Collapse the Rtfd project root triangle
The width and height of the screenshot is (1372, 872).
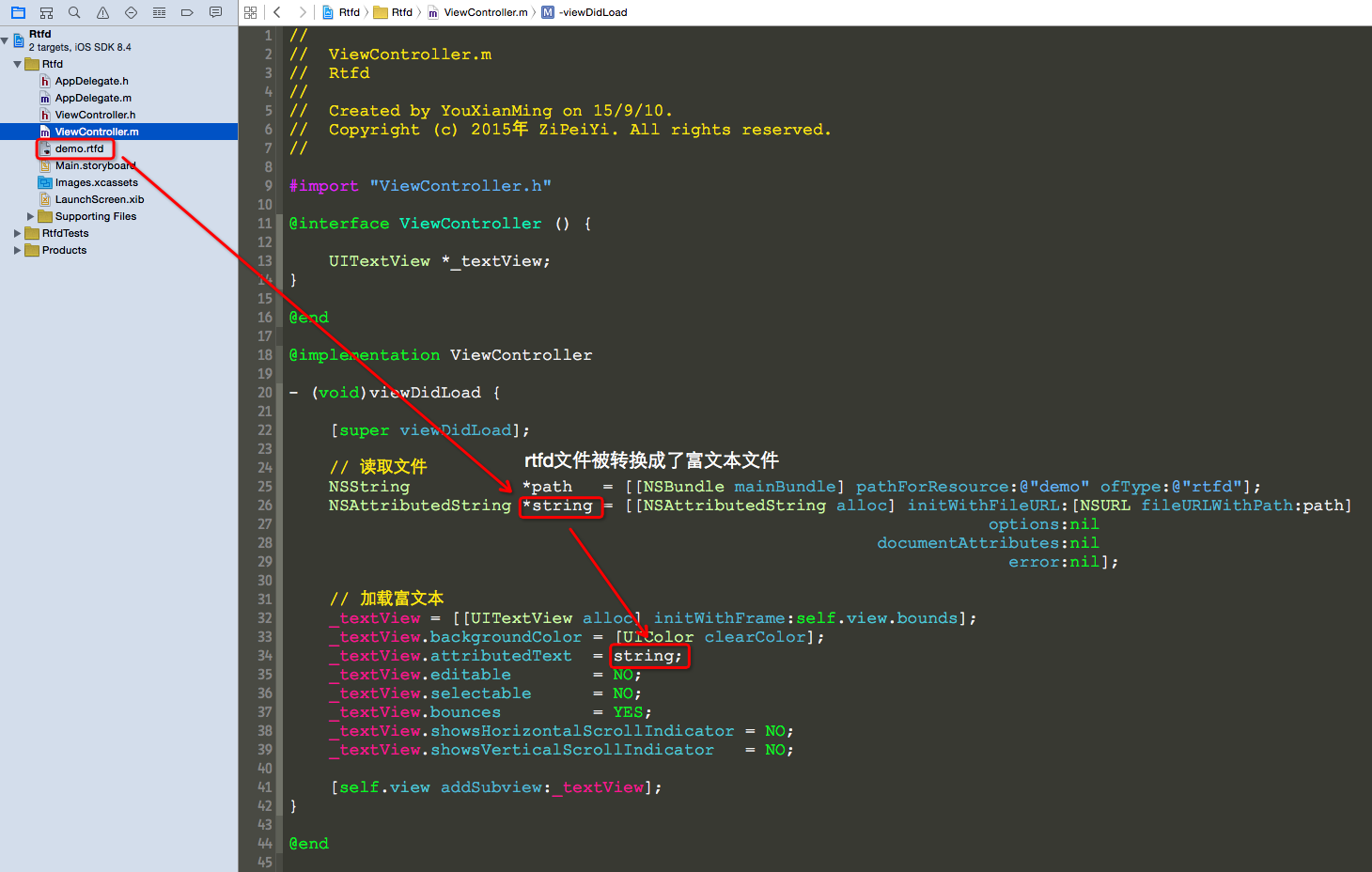(x=6, y=40)
